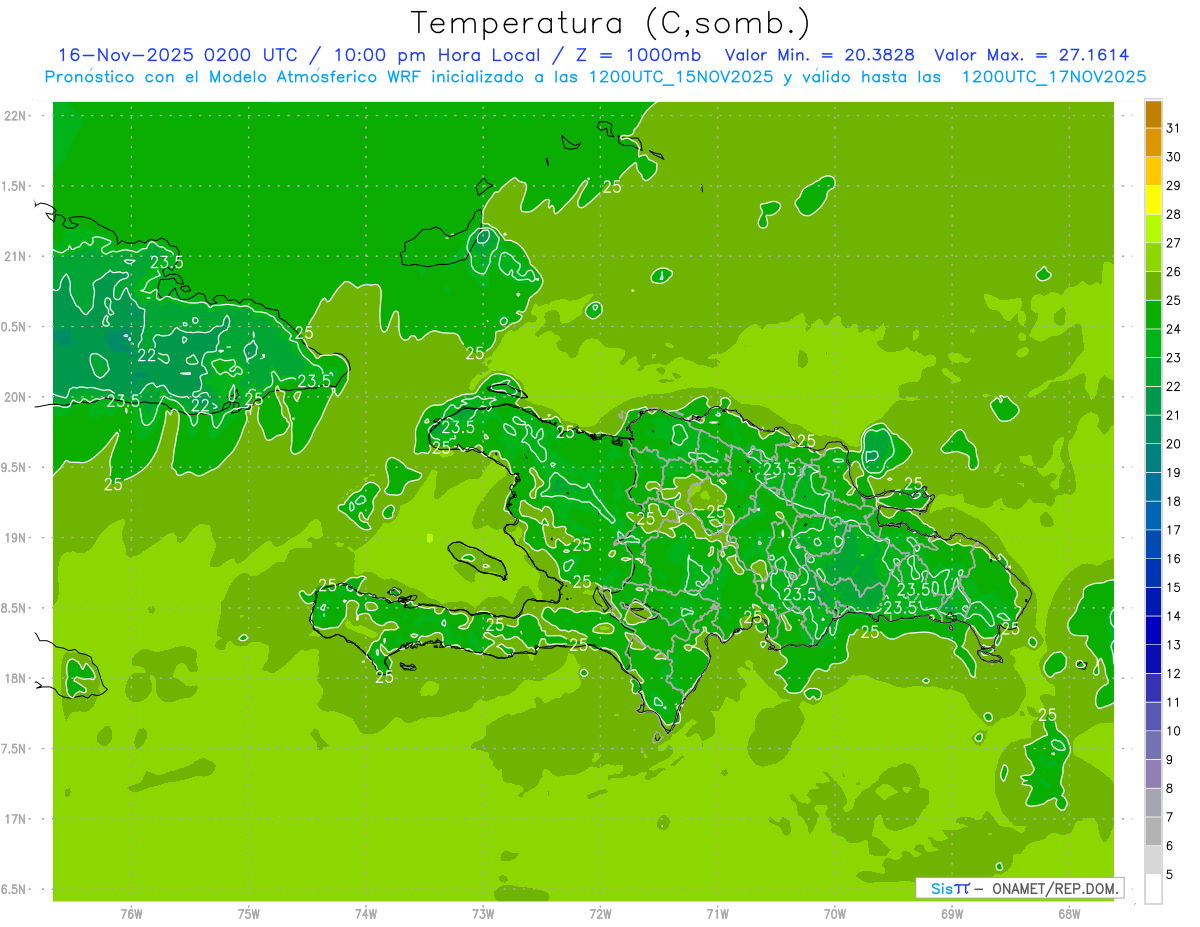This screenshot has width=1200, height=927.
Task: Click the yellow swatch between legend 28 and 29
Action: click(1153, 199)
